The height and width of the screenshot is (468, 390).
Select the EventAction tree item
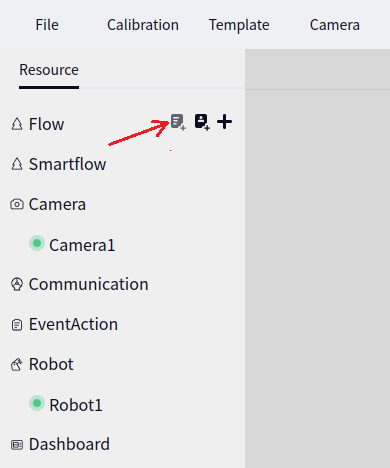click(73, 324)
